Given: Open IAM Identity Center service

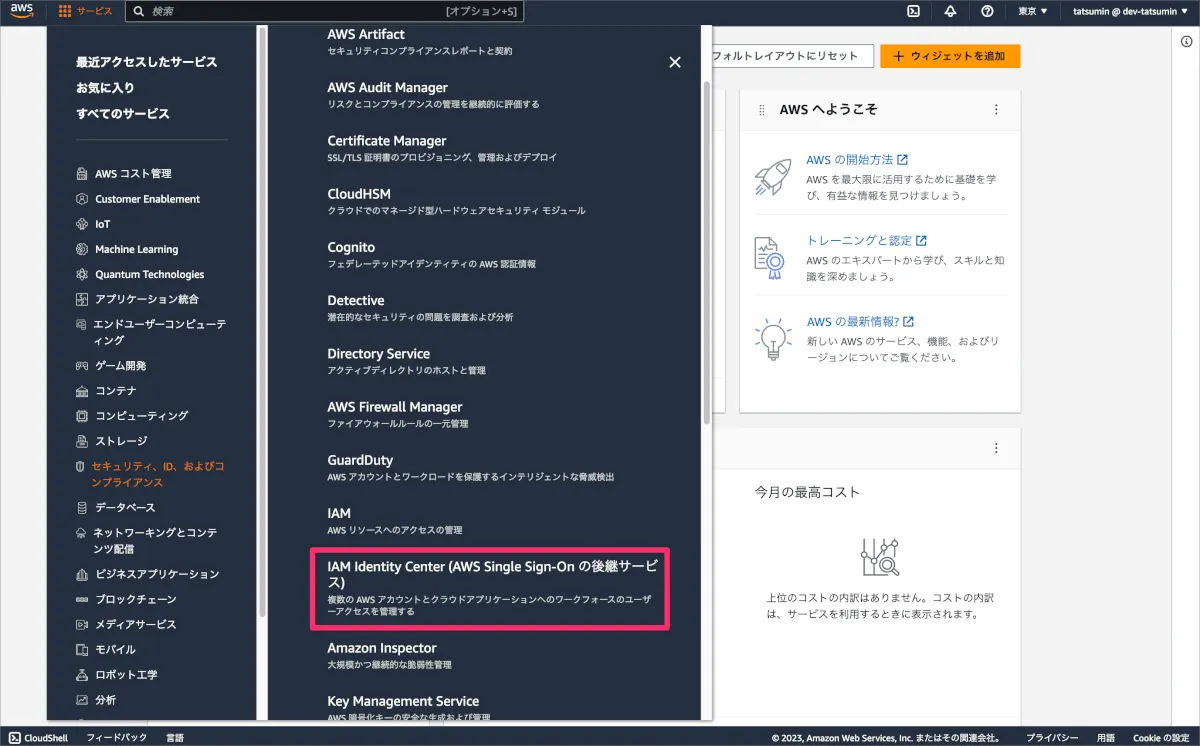Looking at the screenshot, I should (x=490, y=588).
